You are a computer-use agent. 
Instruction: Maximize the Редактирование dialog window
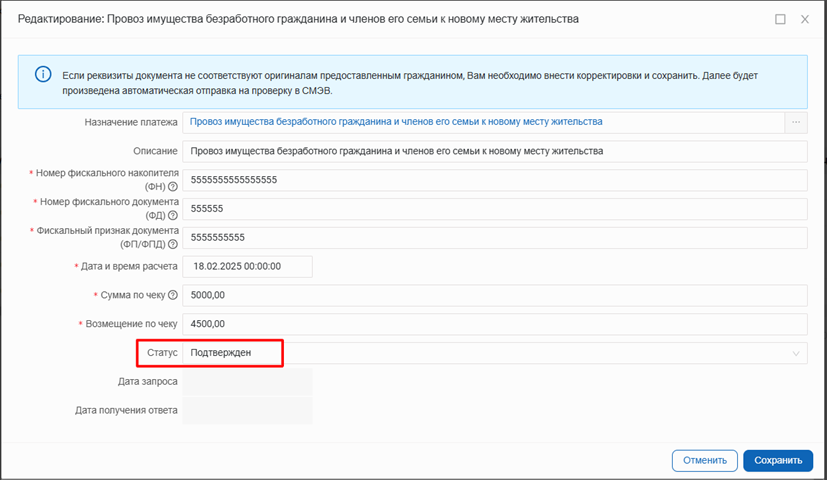pyautogui.click(x=780, y=19)
